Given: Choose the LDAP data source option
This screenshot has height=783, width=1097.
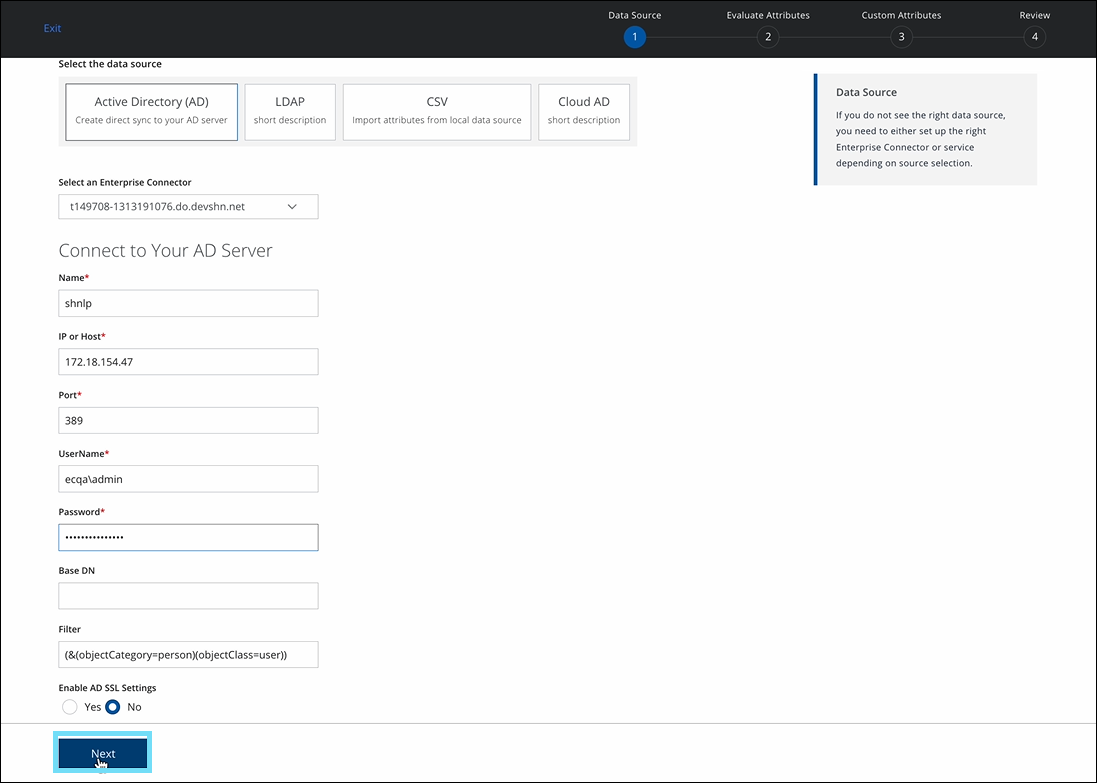Looking at the screenshot, I should pos(290,111).
